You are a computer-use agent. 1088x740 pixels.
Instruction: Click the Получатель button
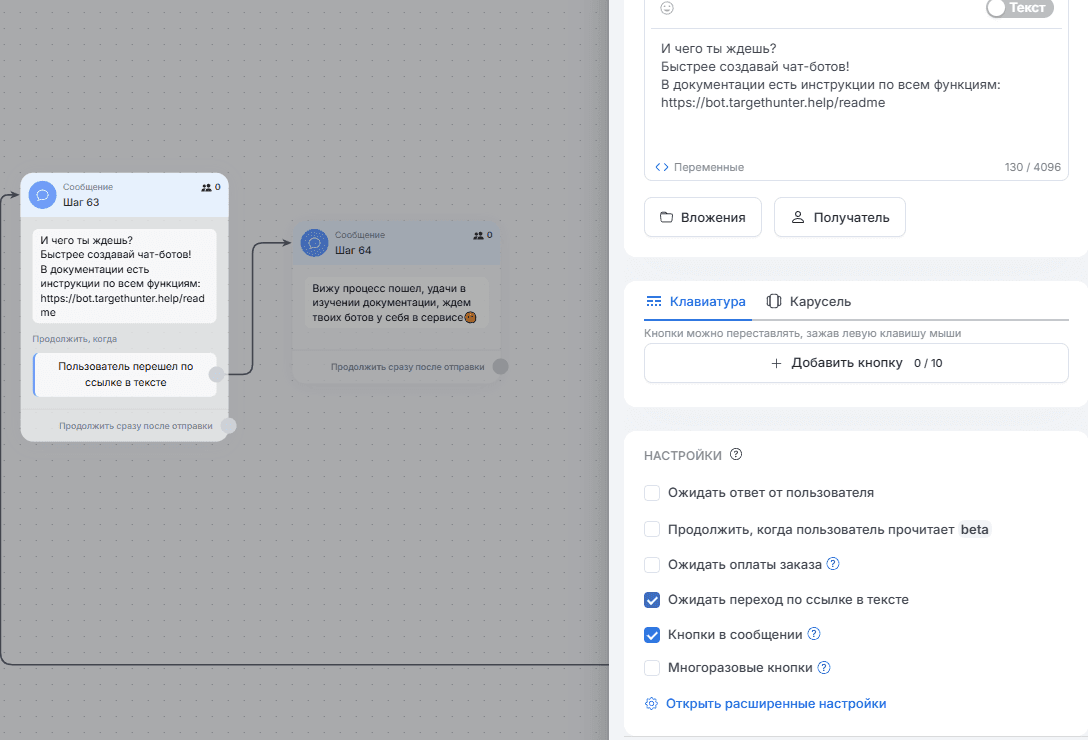pos(840,217)
